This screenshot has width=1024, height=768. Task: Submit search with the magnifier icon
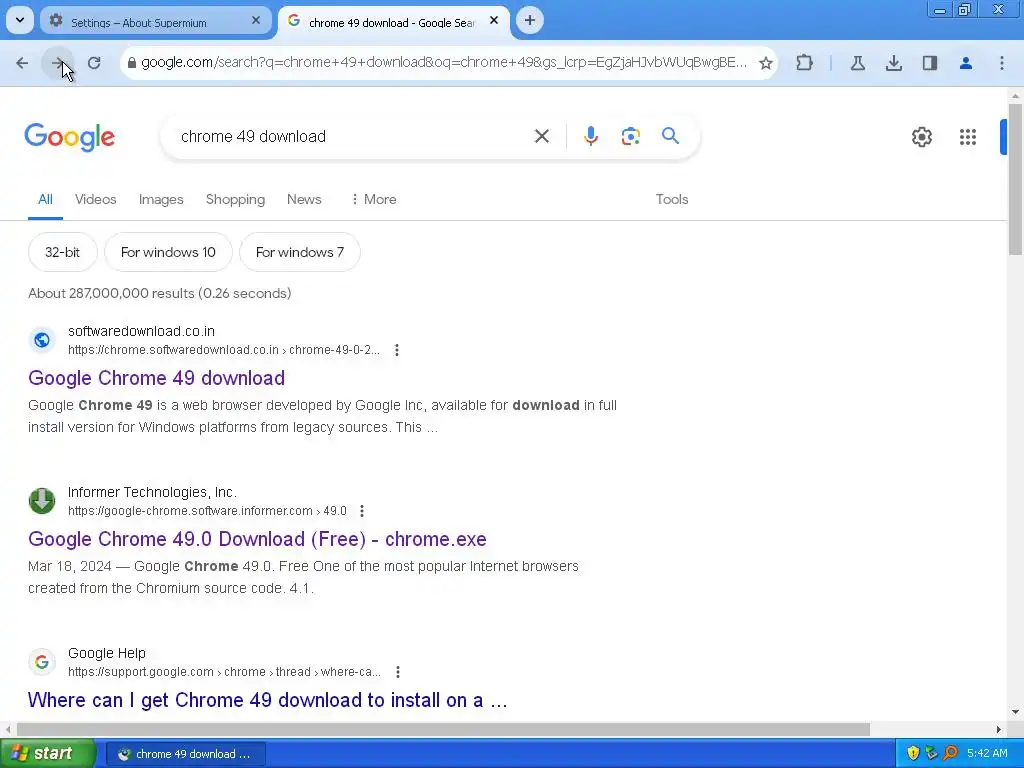(x=670, y=136)
